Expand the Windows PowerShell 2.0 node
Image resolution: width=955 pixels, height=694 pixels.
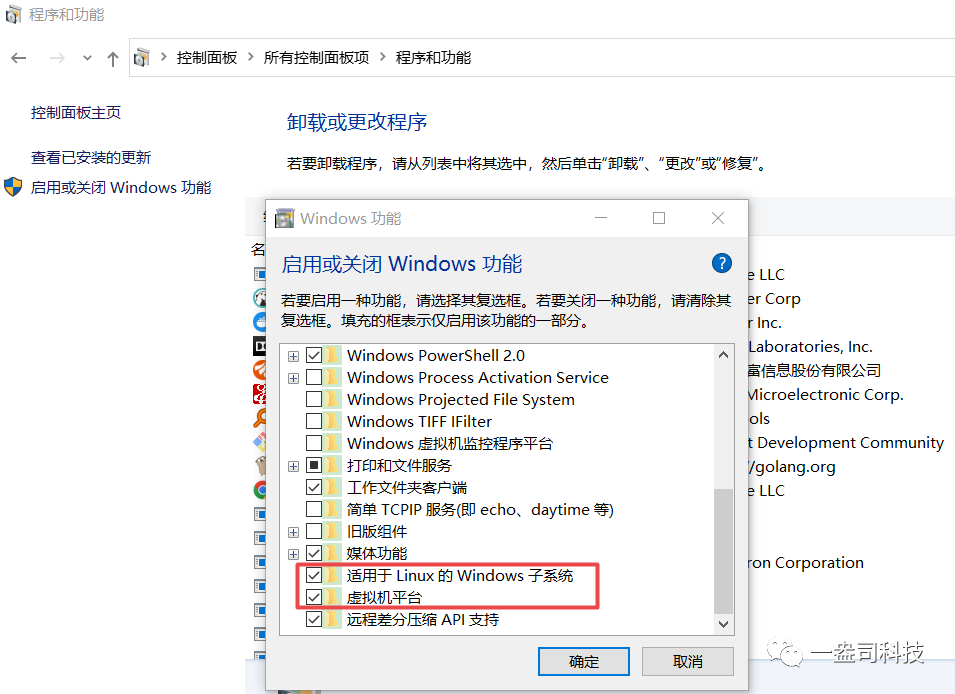coord(294,356)
